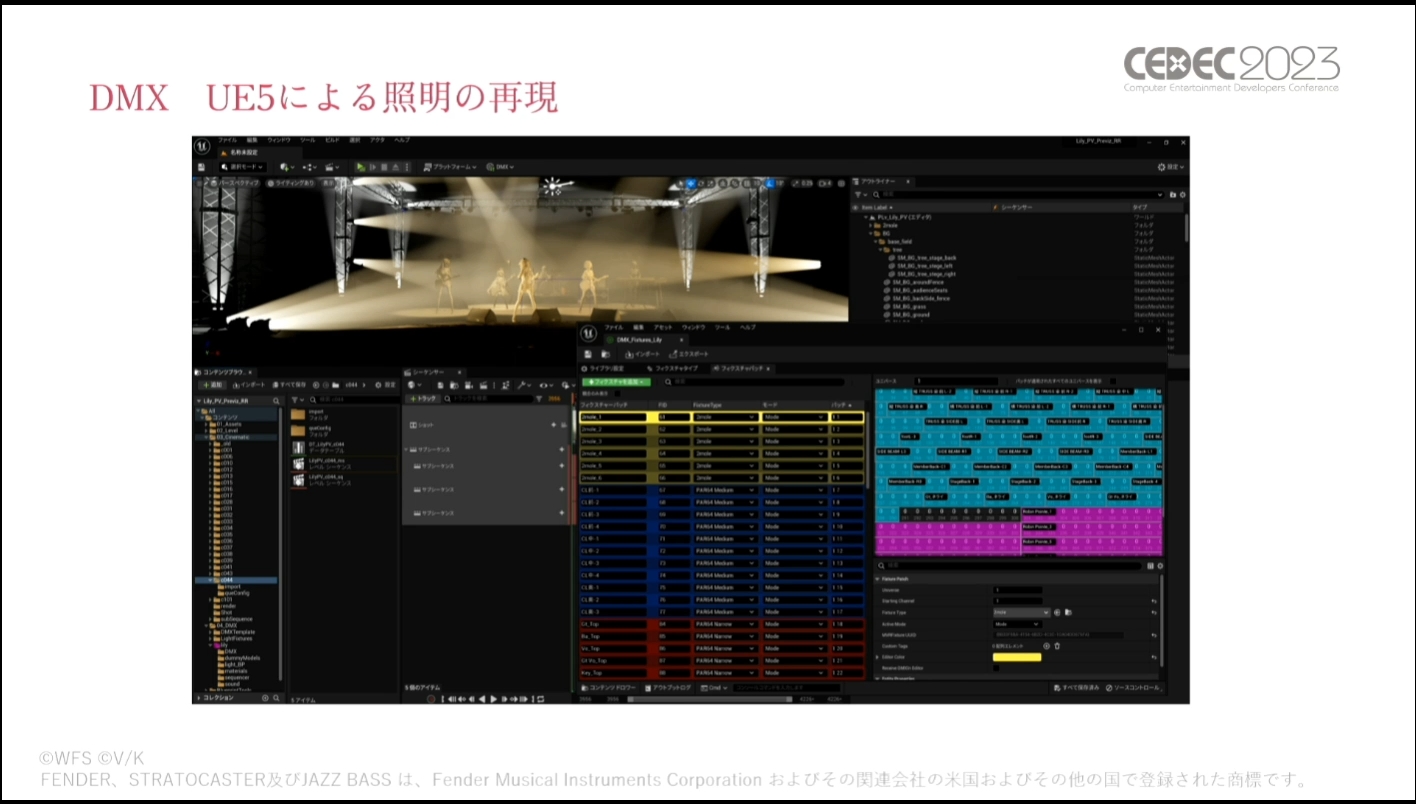
Task: Click the Sequencer wrench actions icon
Action: [x=521, y=385]
